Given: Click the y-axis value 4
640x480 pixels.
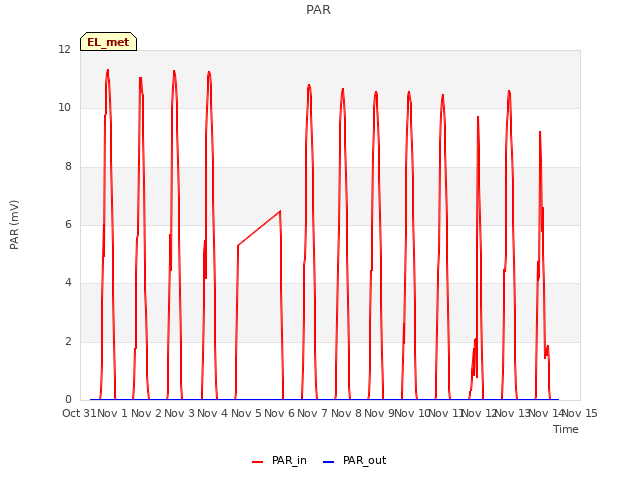Looking at the screenshot, I should (x=68, y=282).
